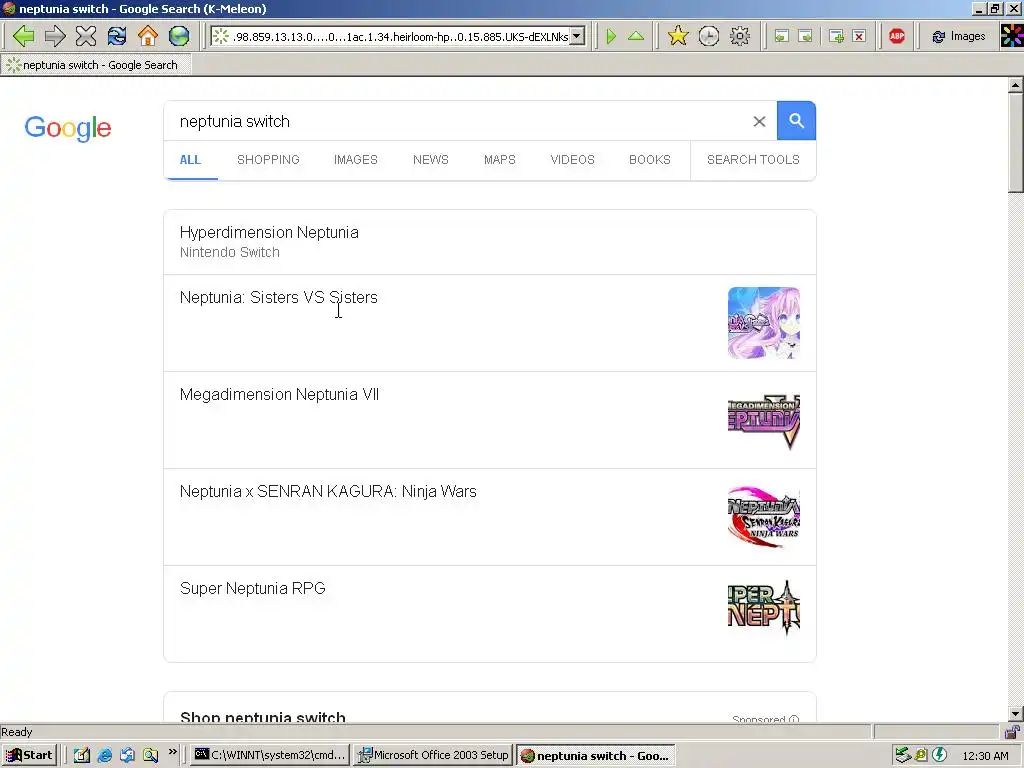Go back with the green Back arrow

pos(24,36)
